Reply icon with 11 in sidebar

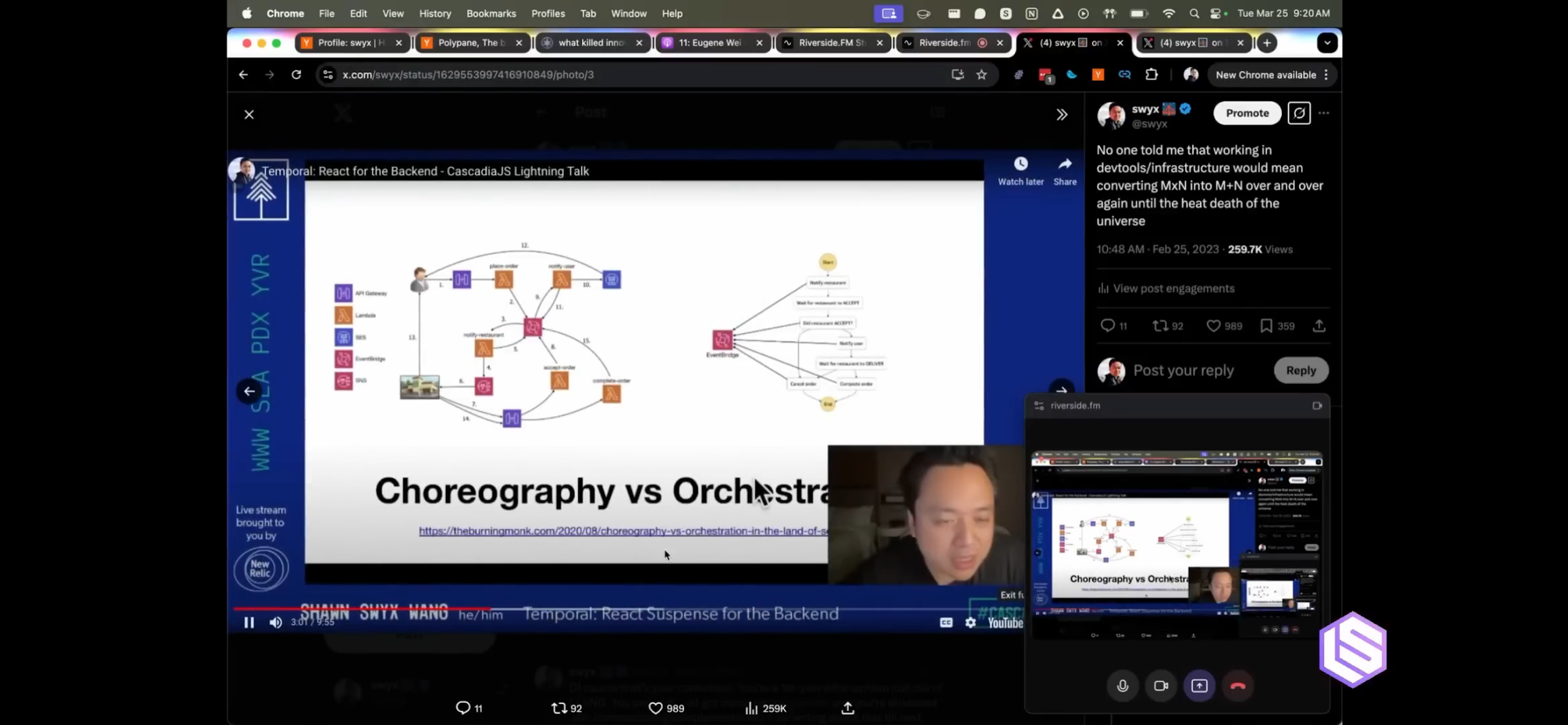coord(1113,326)
